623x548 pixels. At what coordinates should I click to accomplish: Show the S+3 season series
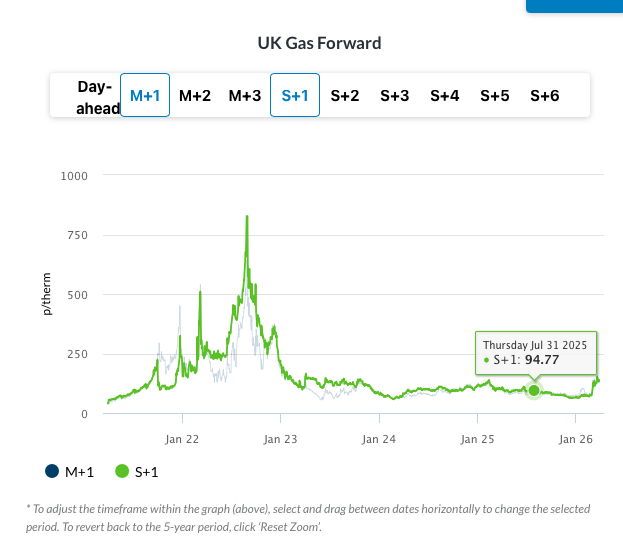395,96
